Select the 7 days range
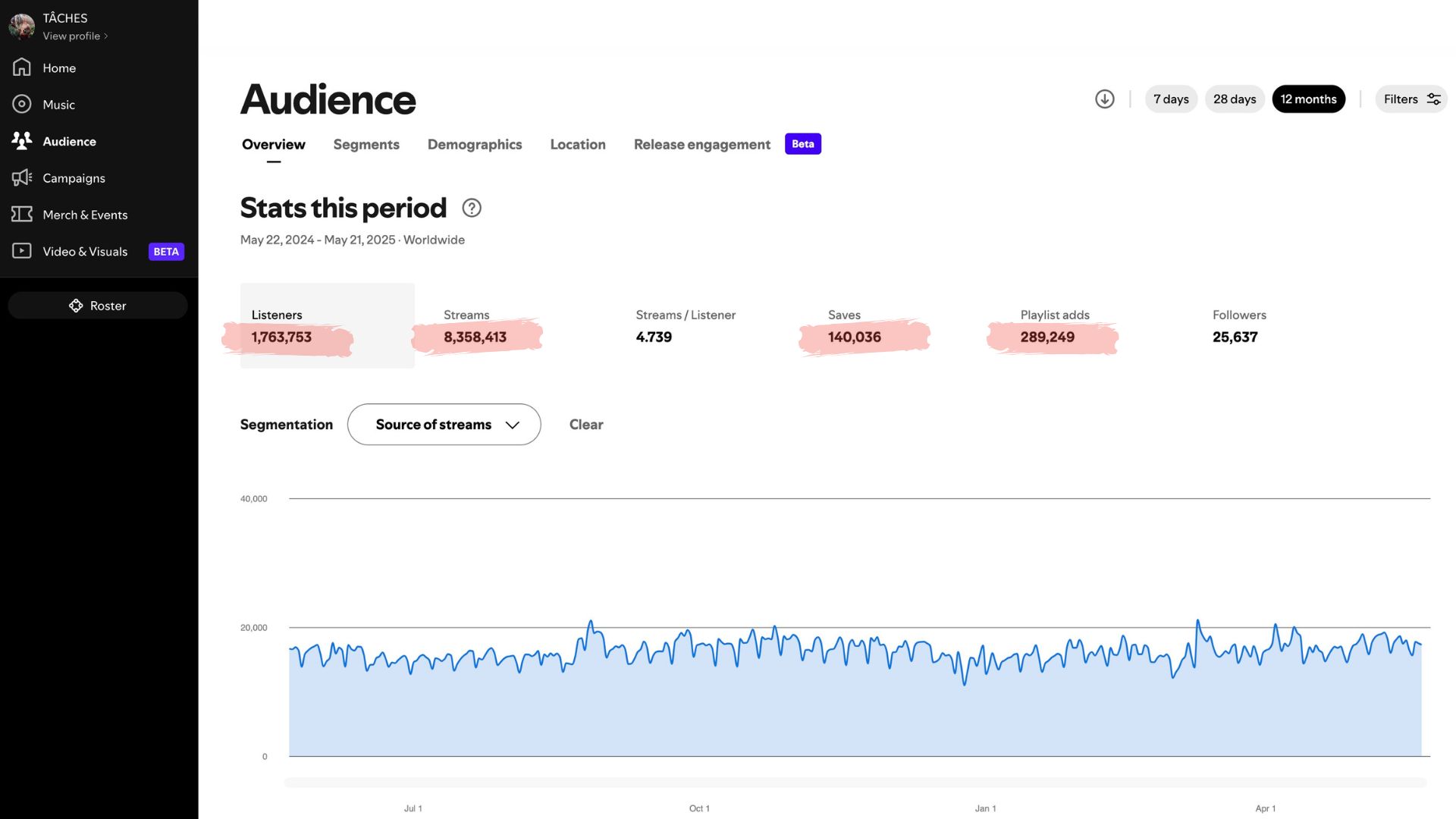1456x819 pixels. click(x=1171, y=99)
